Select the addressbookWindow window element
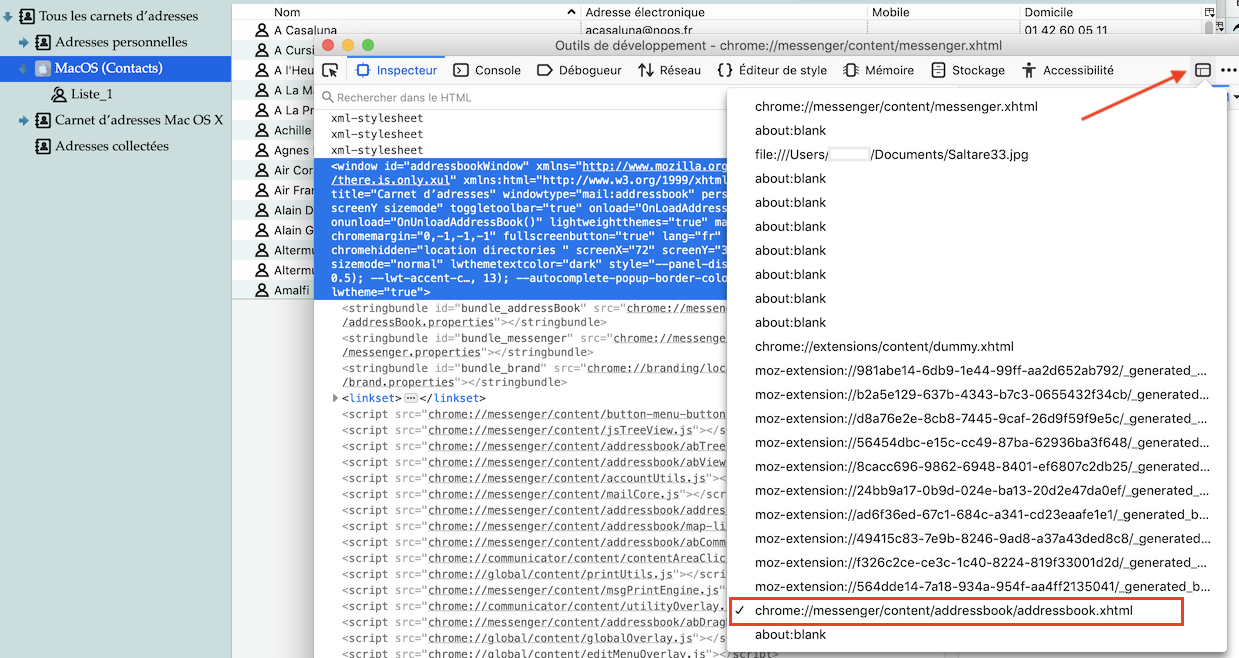This screenshot has height=658, width=1239. click(522, 229)
